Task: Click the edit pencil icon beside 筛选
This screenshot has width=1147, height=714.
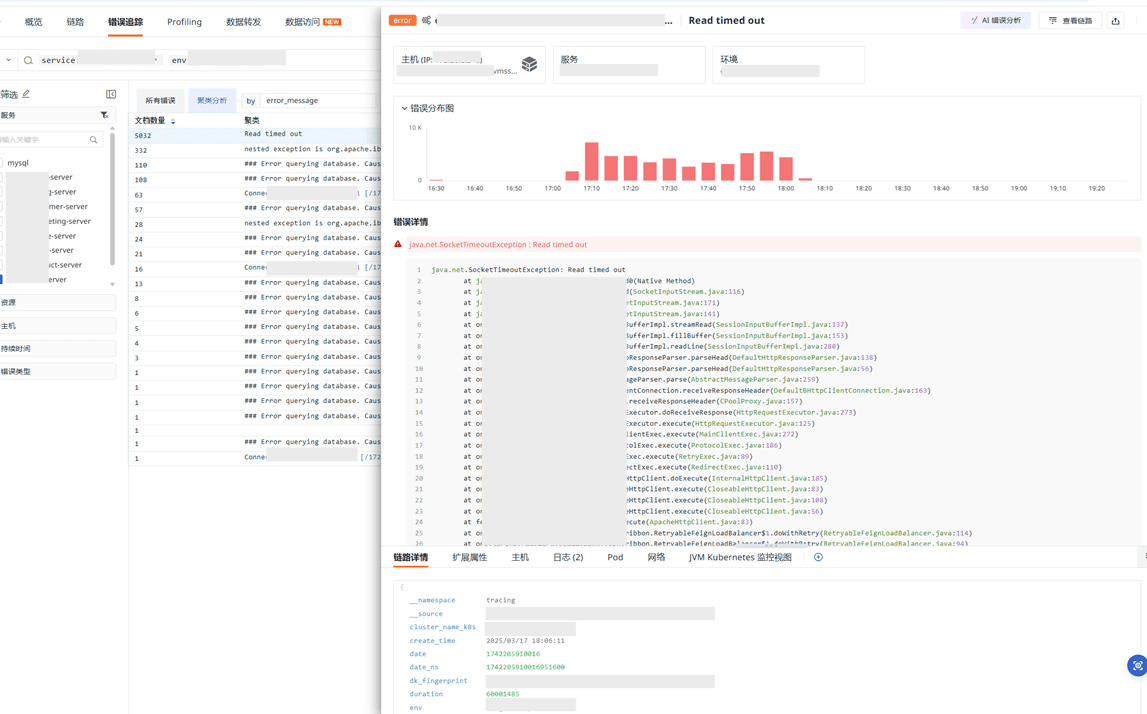Action: click(x=27, y=94)
